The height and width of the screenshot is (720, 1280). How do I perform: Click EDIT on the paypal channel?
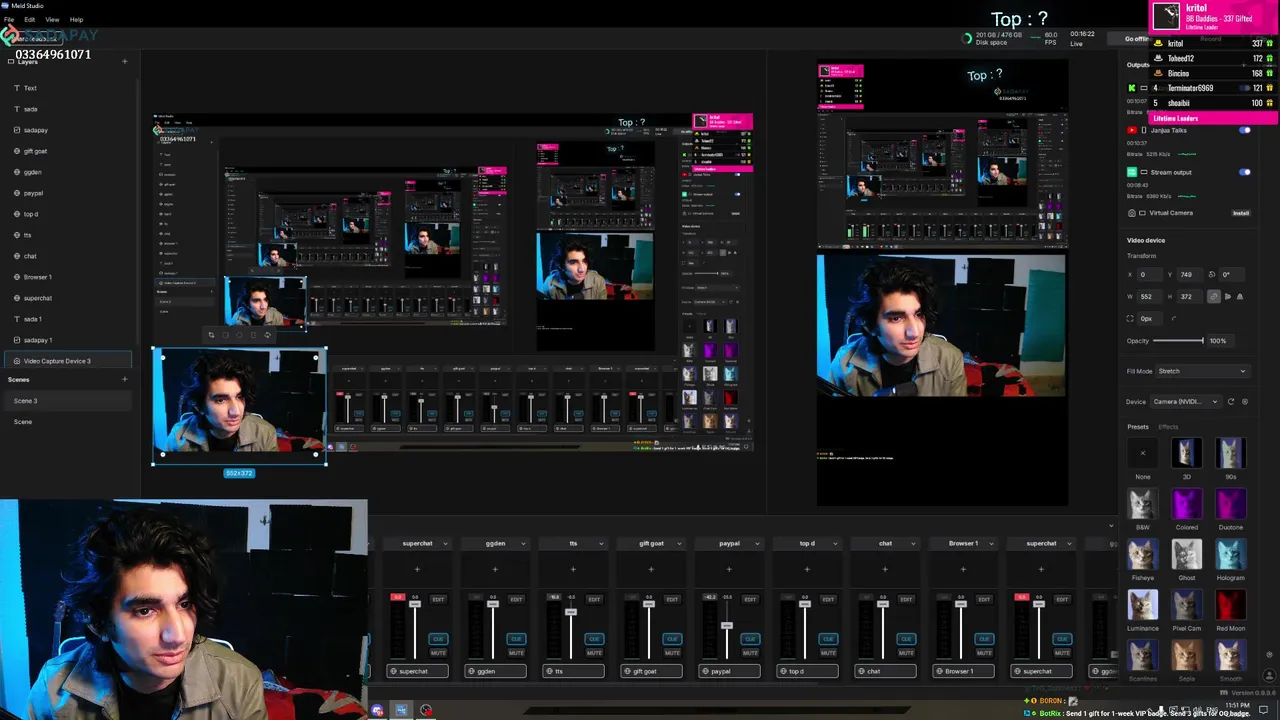[750, 599]
